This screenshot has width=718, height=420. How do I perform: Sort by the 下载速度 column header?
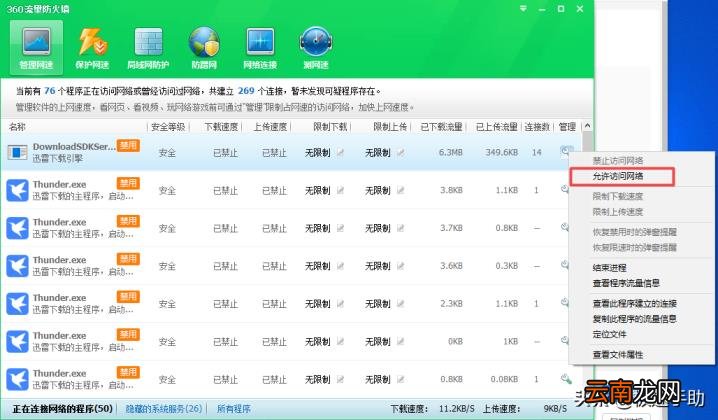221,127
